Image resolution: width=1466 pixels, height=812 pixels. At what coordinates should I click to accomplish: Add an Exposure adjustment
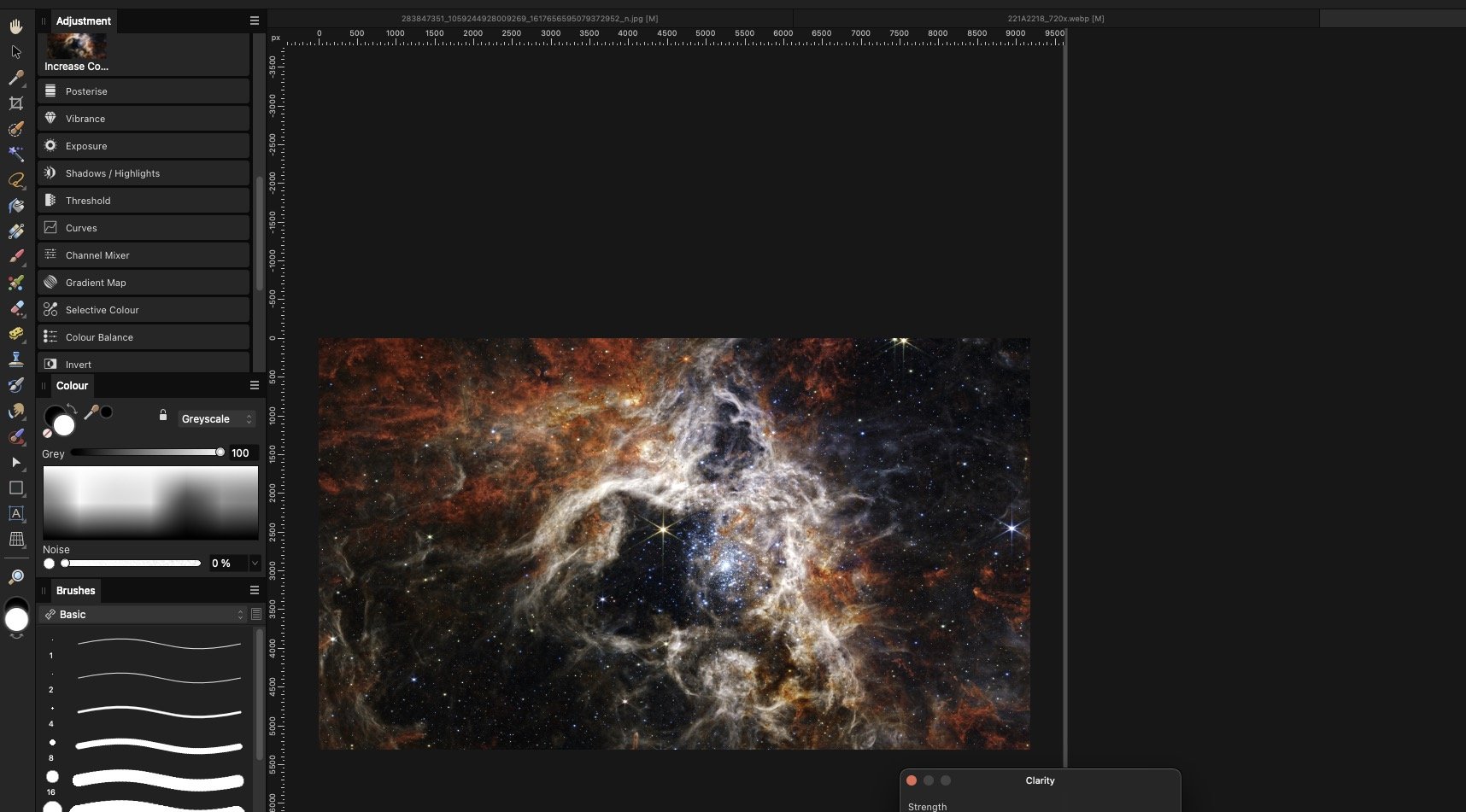(144, 146)
